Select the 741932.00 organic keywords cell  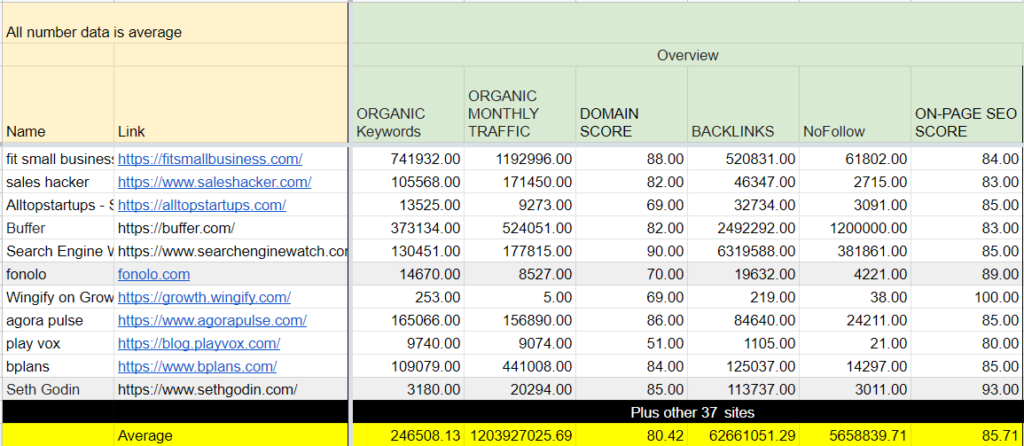pos(408,159)
